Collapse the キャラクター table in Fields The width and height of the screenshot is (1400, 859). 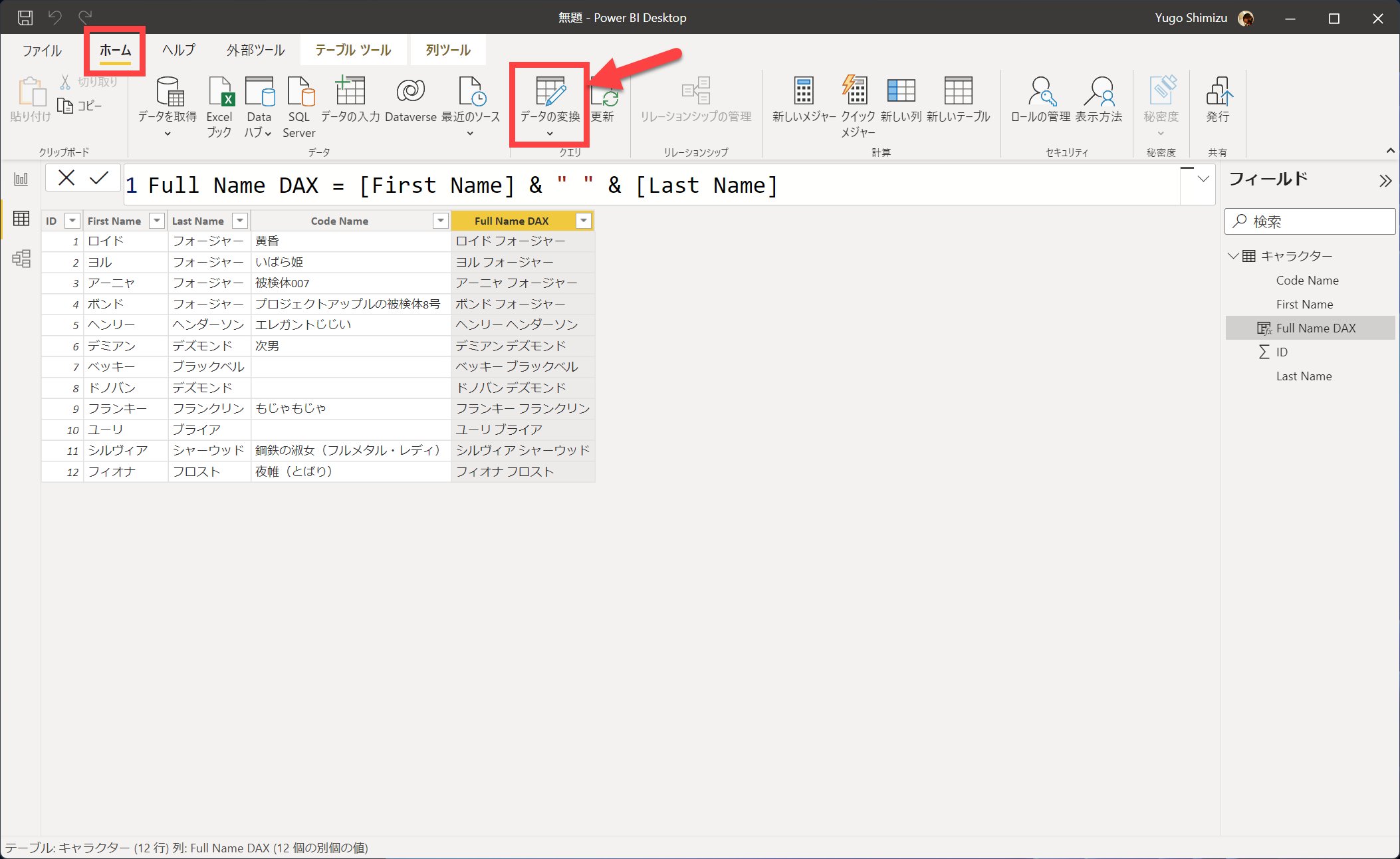pyautogui.click(x=1234, y=256)
